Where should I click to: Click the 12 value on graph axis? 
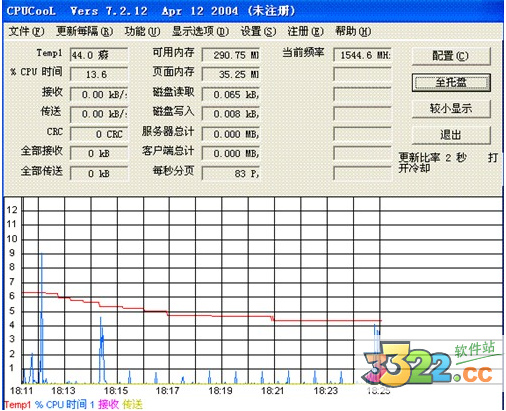point(12,210)
